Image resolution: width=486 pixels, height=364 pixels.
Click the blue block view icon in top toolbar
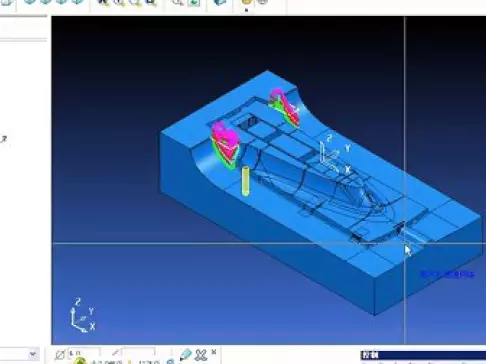tap(218, 3)
